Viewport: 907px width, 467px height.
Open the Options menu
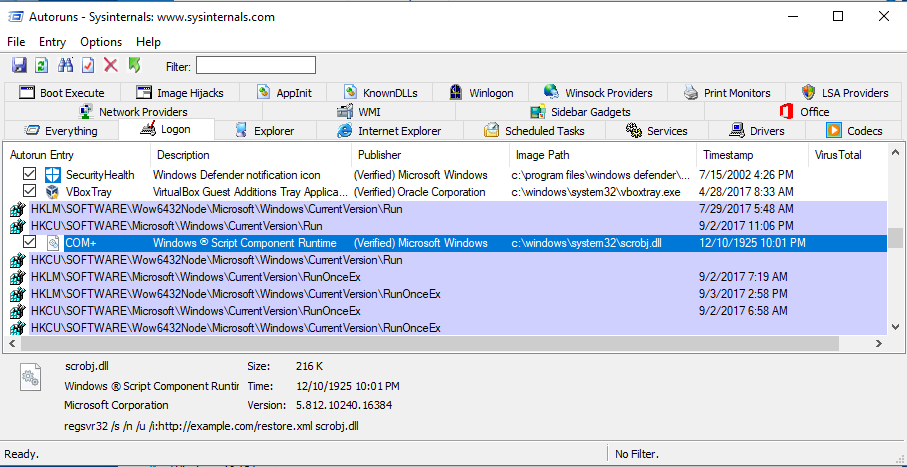pos(101,42)
